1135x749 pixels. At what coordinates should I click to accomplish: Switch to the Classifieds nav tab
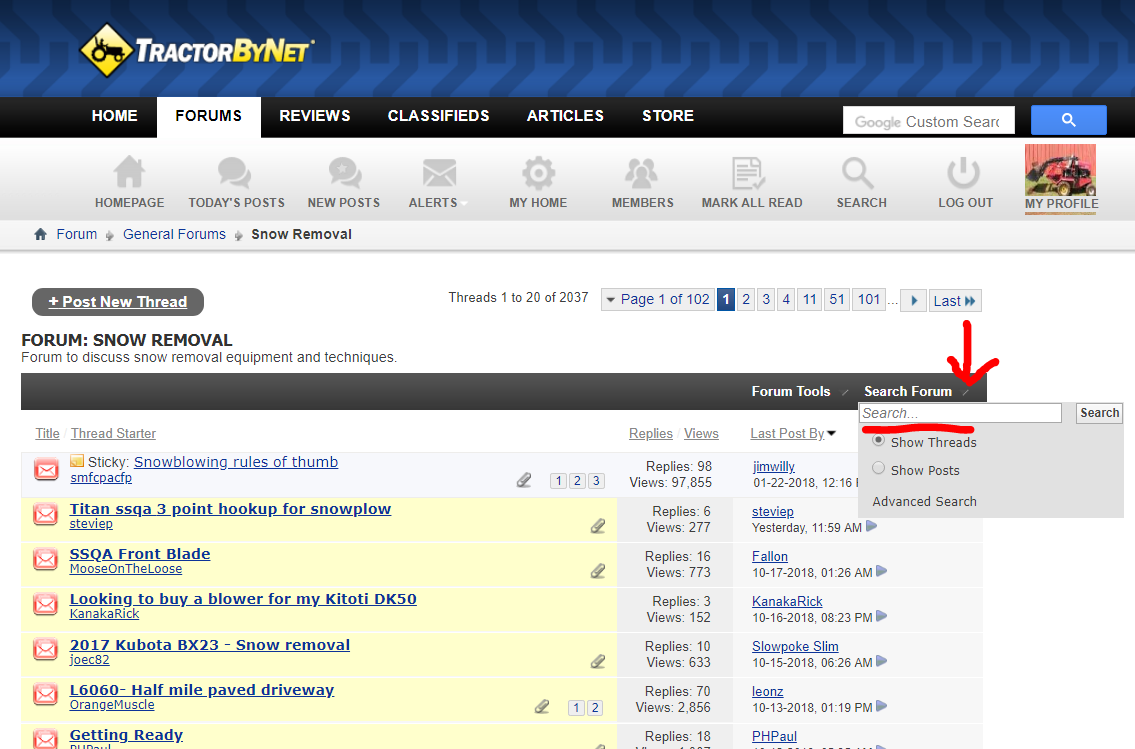coord(438,116)
